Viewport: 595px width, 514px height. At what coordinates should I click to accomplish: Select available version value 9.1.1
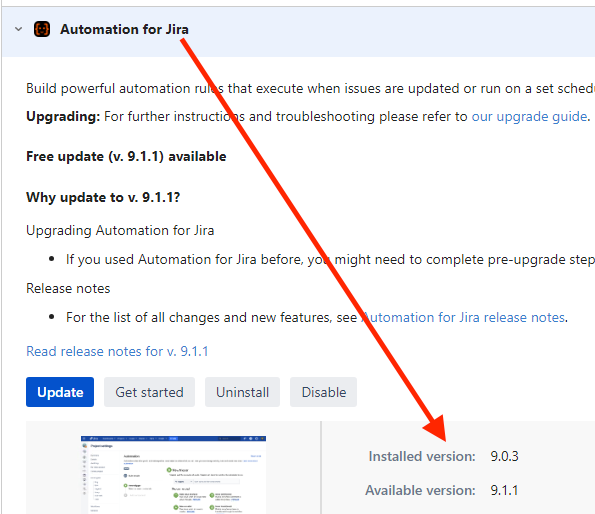504,490
